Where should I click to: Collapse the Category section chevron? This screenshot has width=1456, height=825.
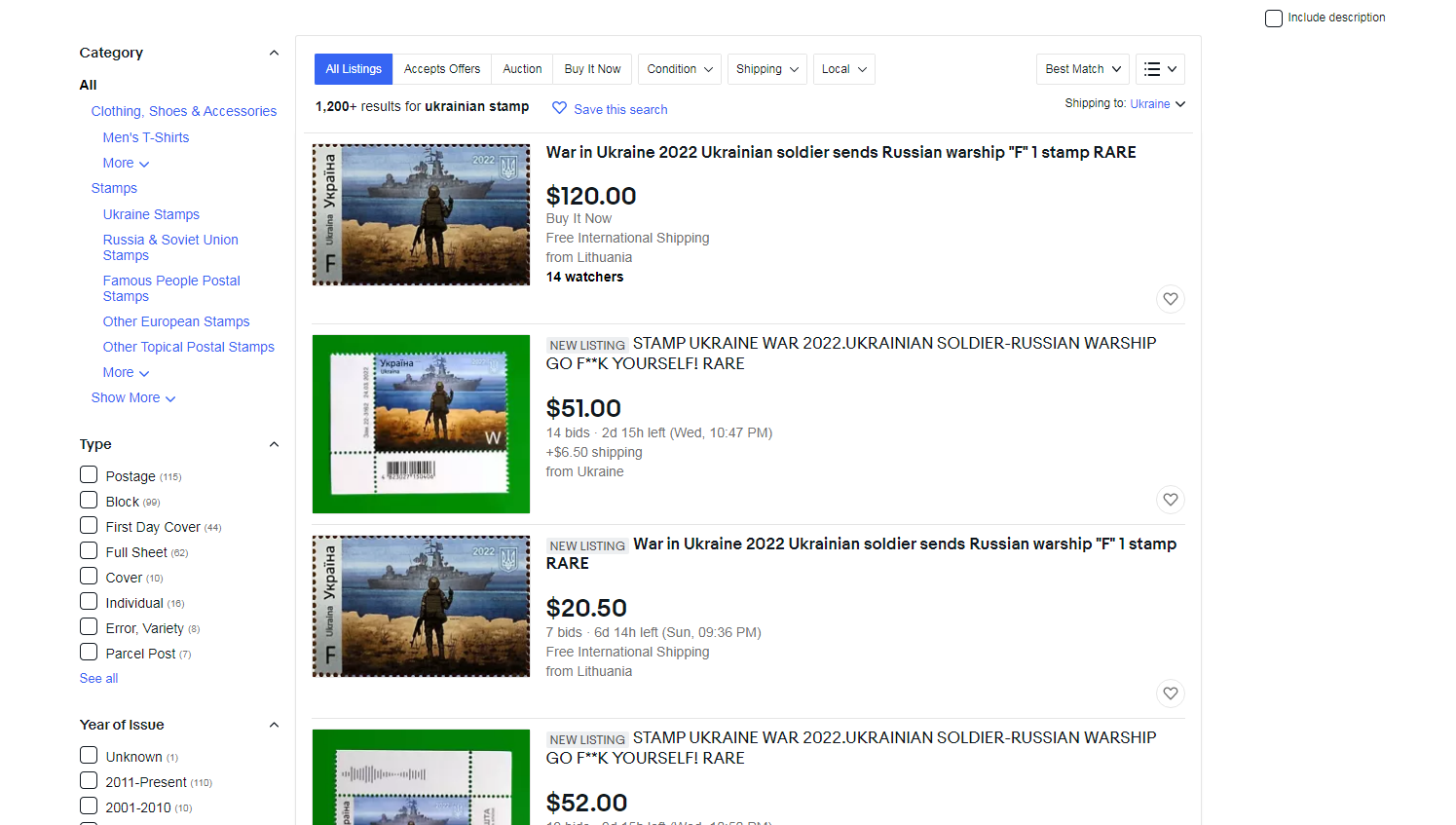tap(274, 54)
